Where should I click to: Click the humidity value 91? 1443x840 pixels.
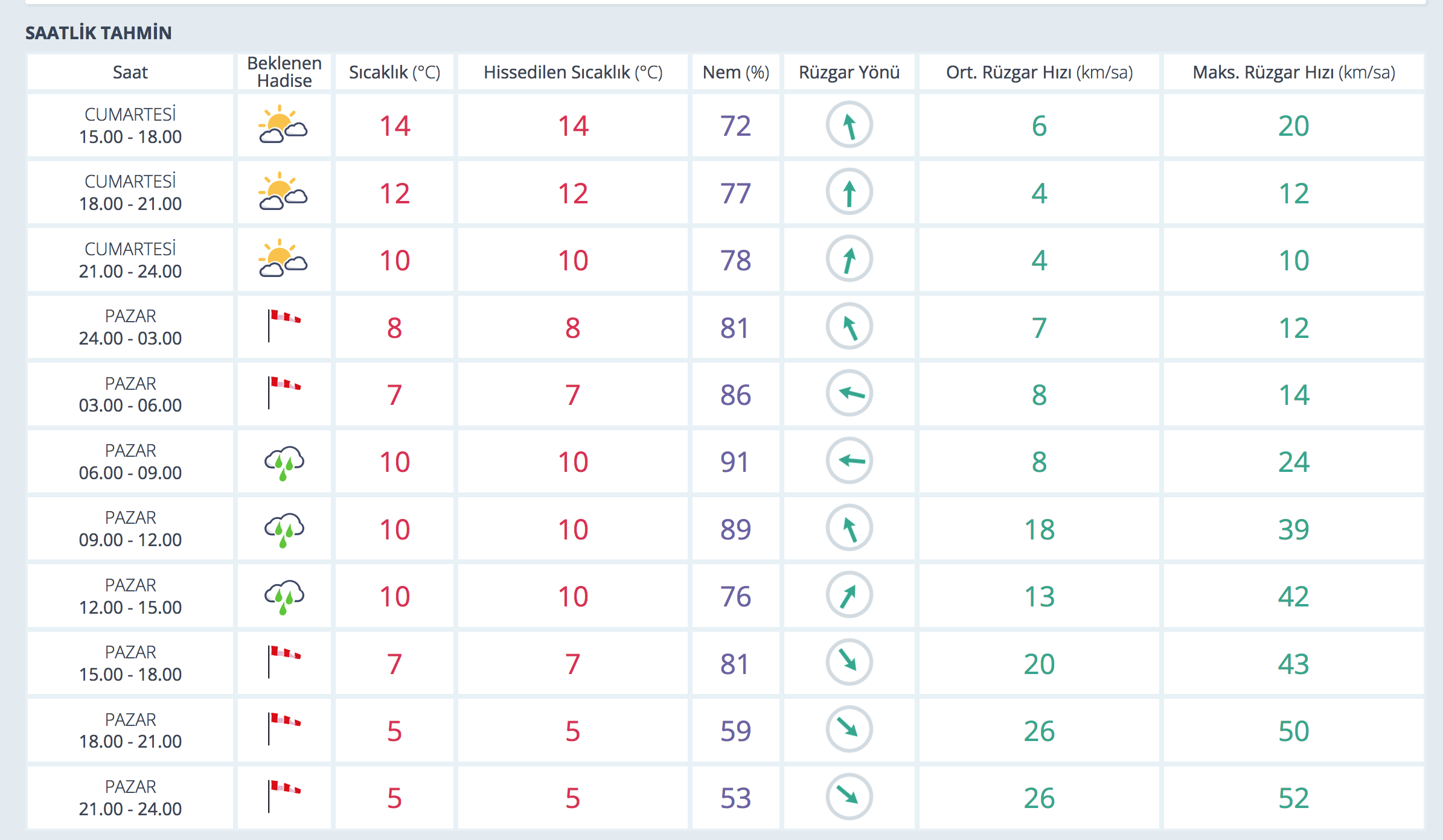735,462
